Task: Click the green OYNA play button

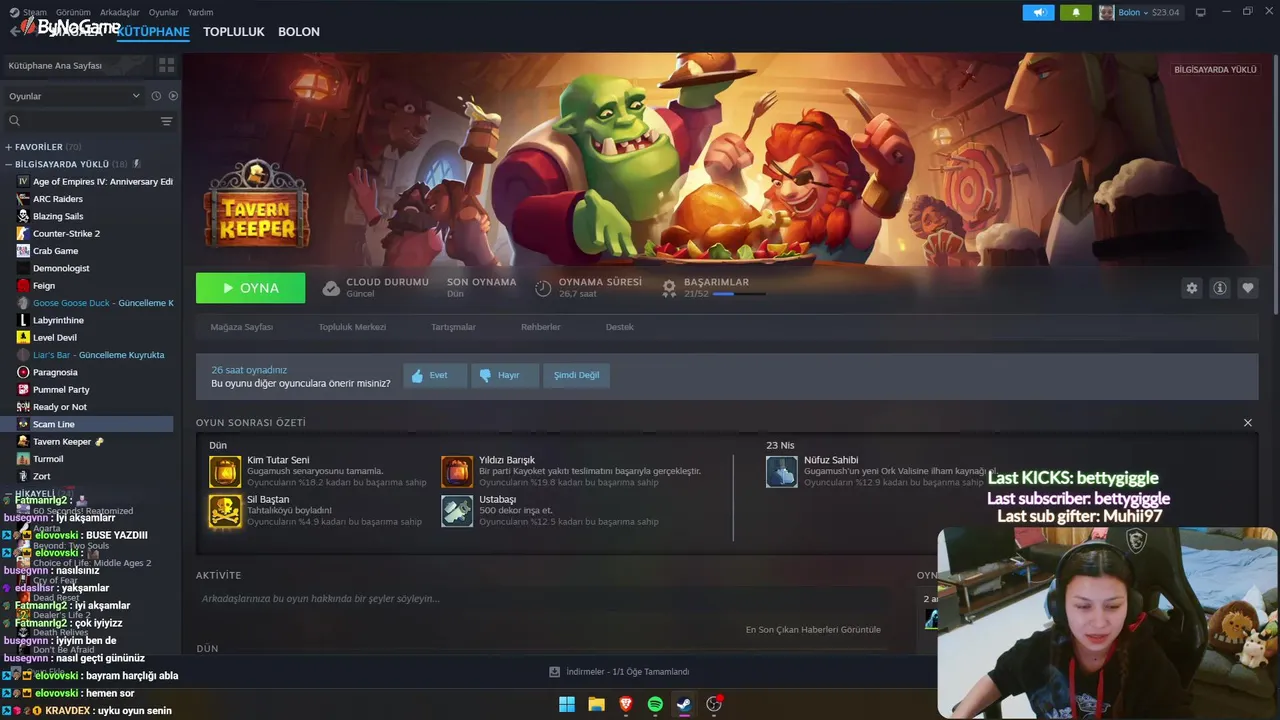Action: pyautogui.click(x=251, y=288)
